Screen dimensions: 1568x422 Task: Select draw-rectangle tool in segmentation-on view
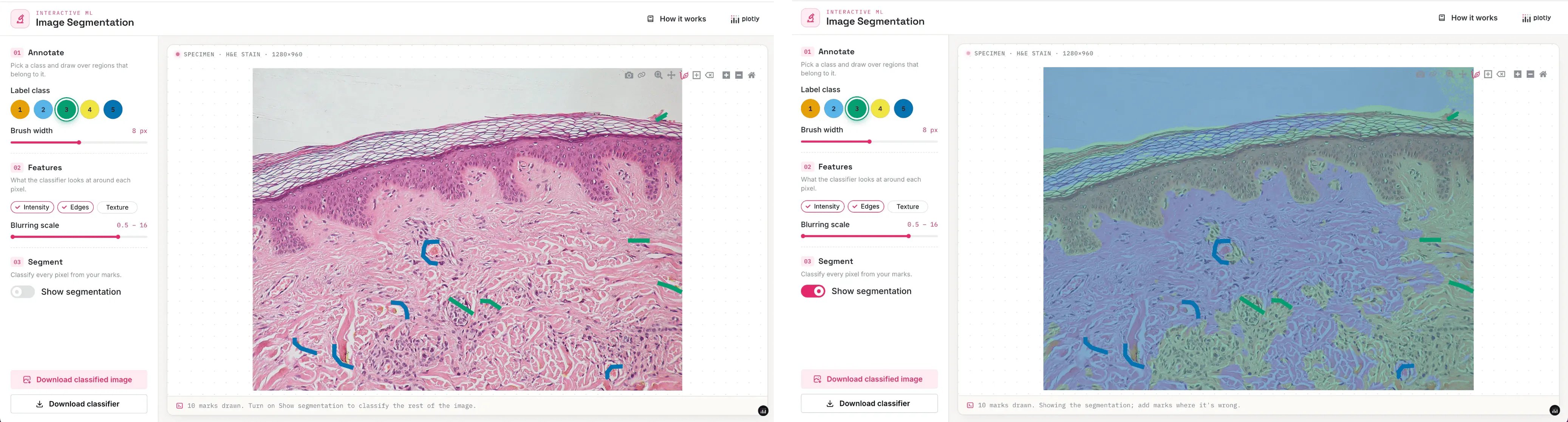click(1488, 74)
